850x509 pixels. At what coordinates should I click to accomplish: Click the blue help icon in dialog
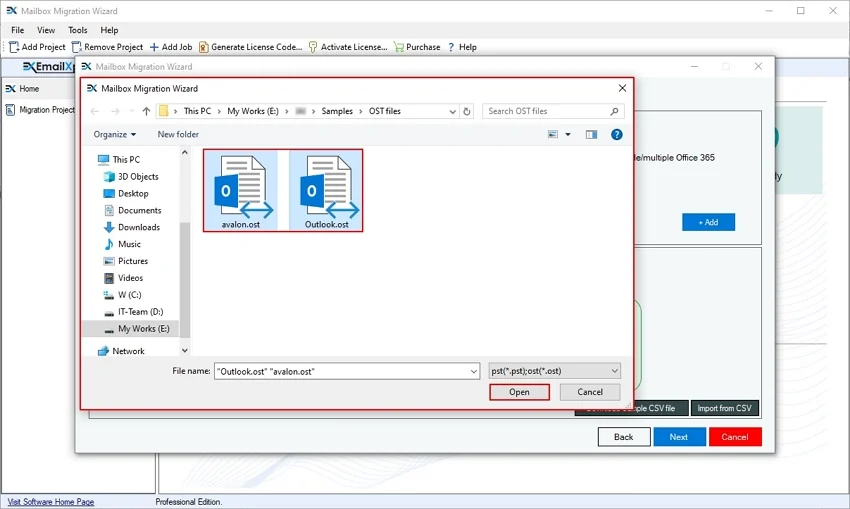[616, 134]
